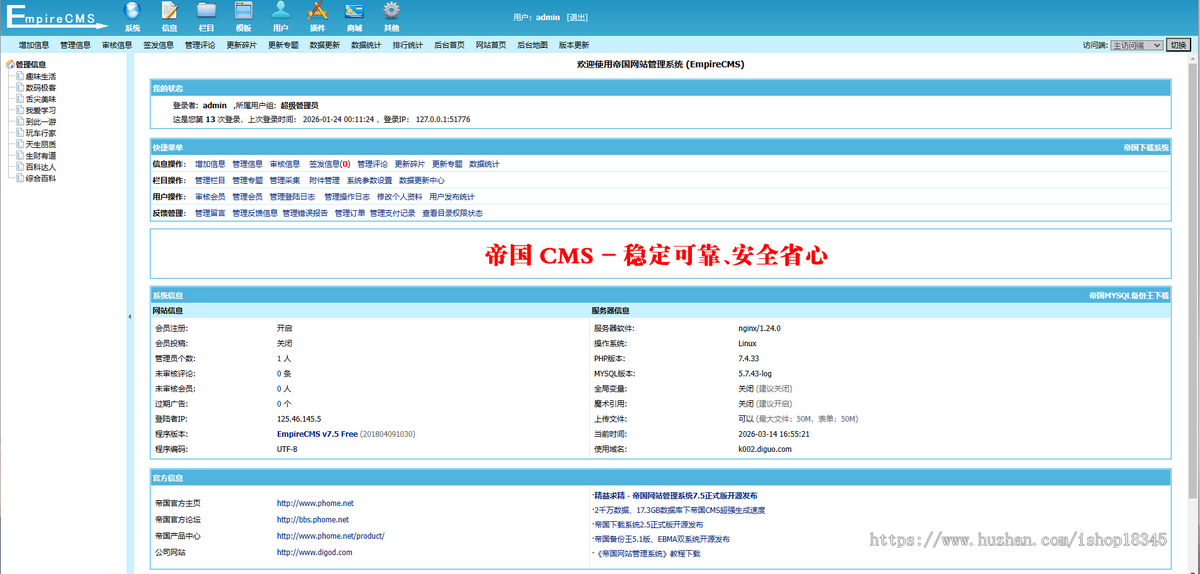Click 系统参数设置 in the quick menu
Image resolution: width=1200 pixels, height=574 pixels.
tap(370, 180)
